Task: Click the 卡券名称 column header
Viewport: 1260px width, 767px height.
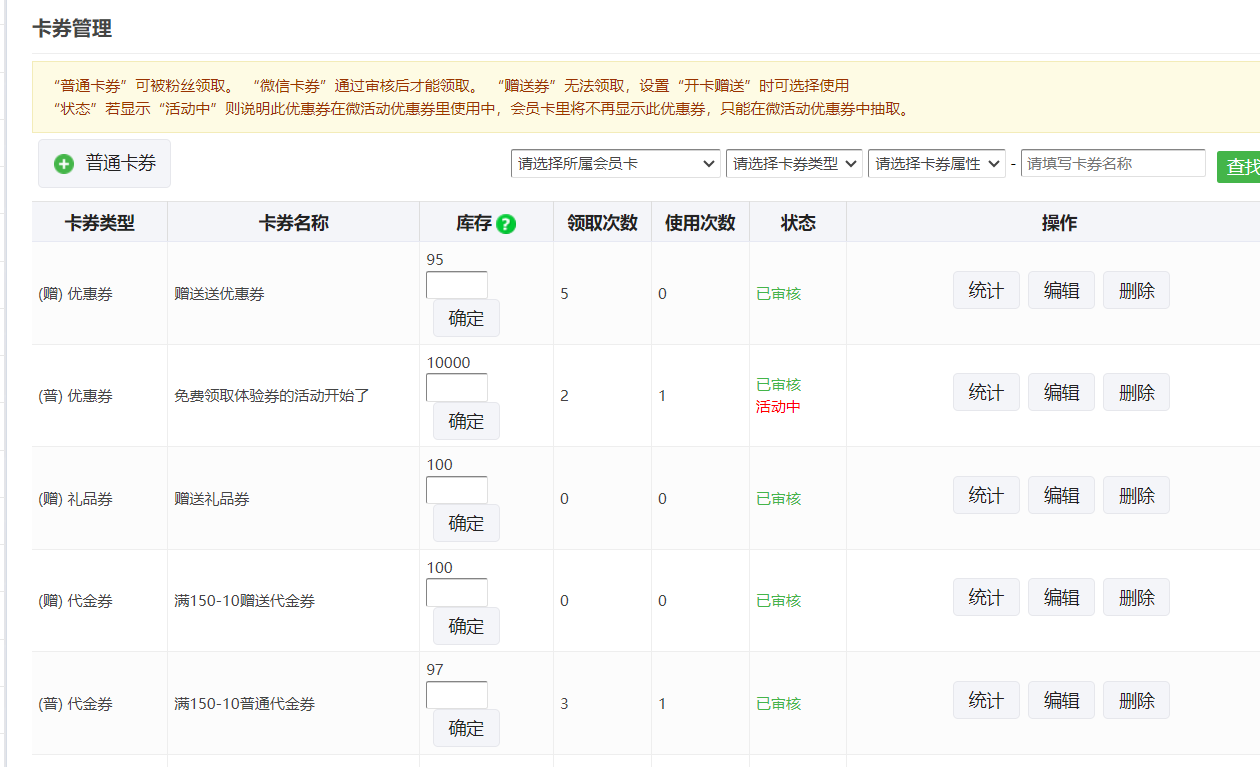Action: click(293, 223)
